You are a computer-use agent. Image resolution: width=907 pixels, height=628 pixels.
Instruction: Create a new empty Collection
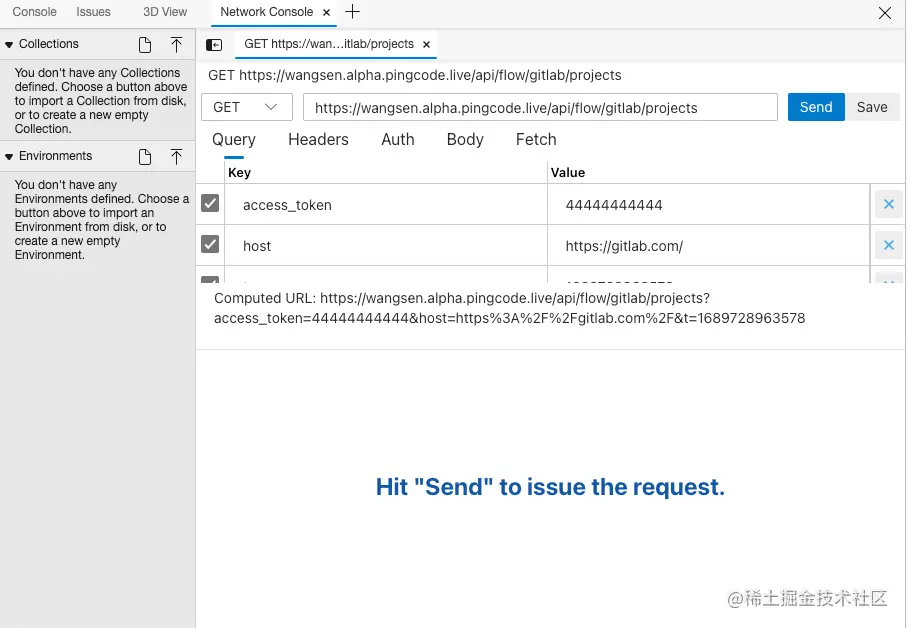click(144, 44)
